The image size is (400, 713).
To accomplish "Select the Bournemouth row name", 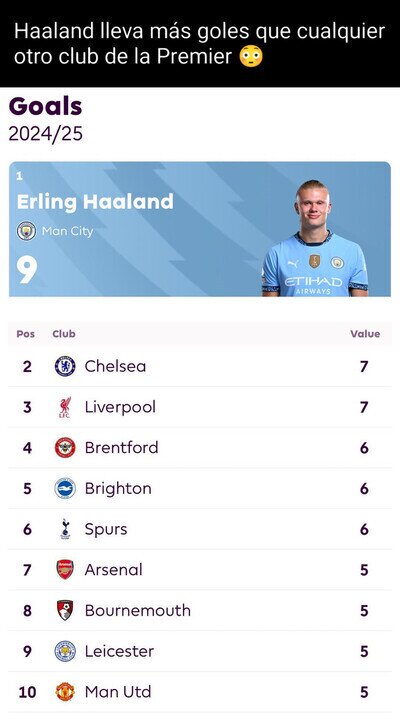I will (x=138, y=610).
